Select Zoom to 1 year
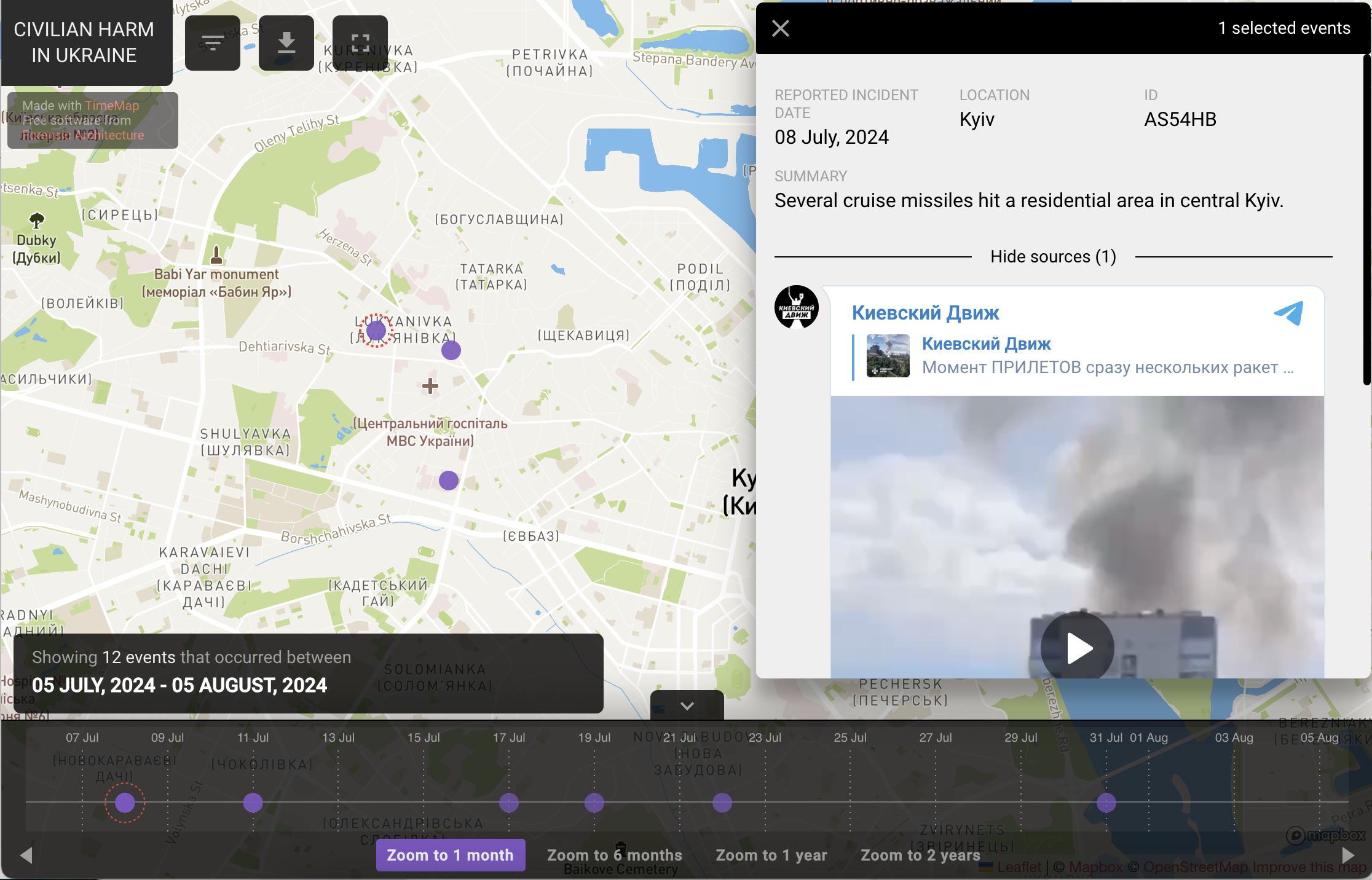The image size is (1372, 880). click(x=771, y=855)
